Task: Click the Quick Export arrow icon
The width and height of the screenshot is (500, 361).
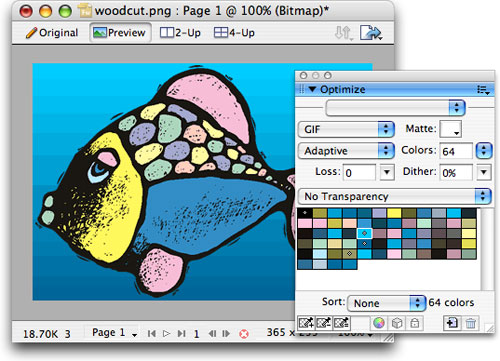Action: pyautogui.click(x=371, y=33)
